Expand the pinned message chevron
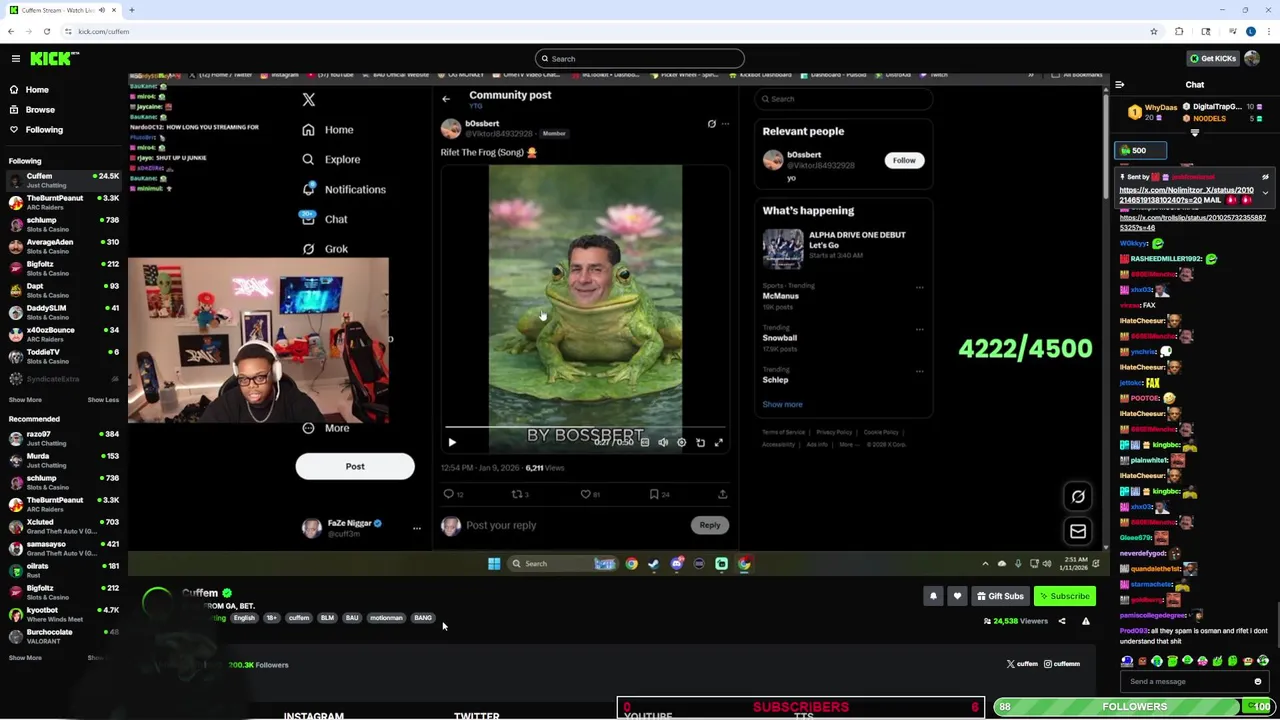 [x=1265, y=193]
